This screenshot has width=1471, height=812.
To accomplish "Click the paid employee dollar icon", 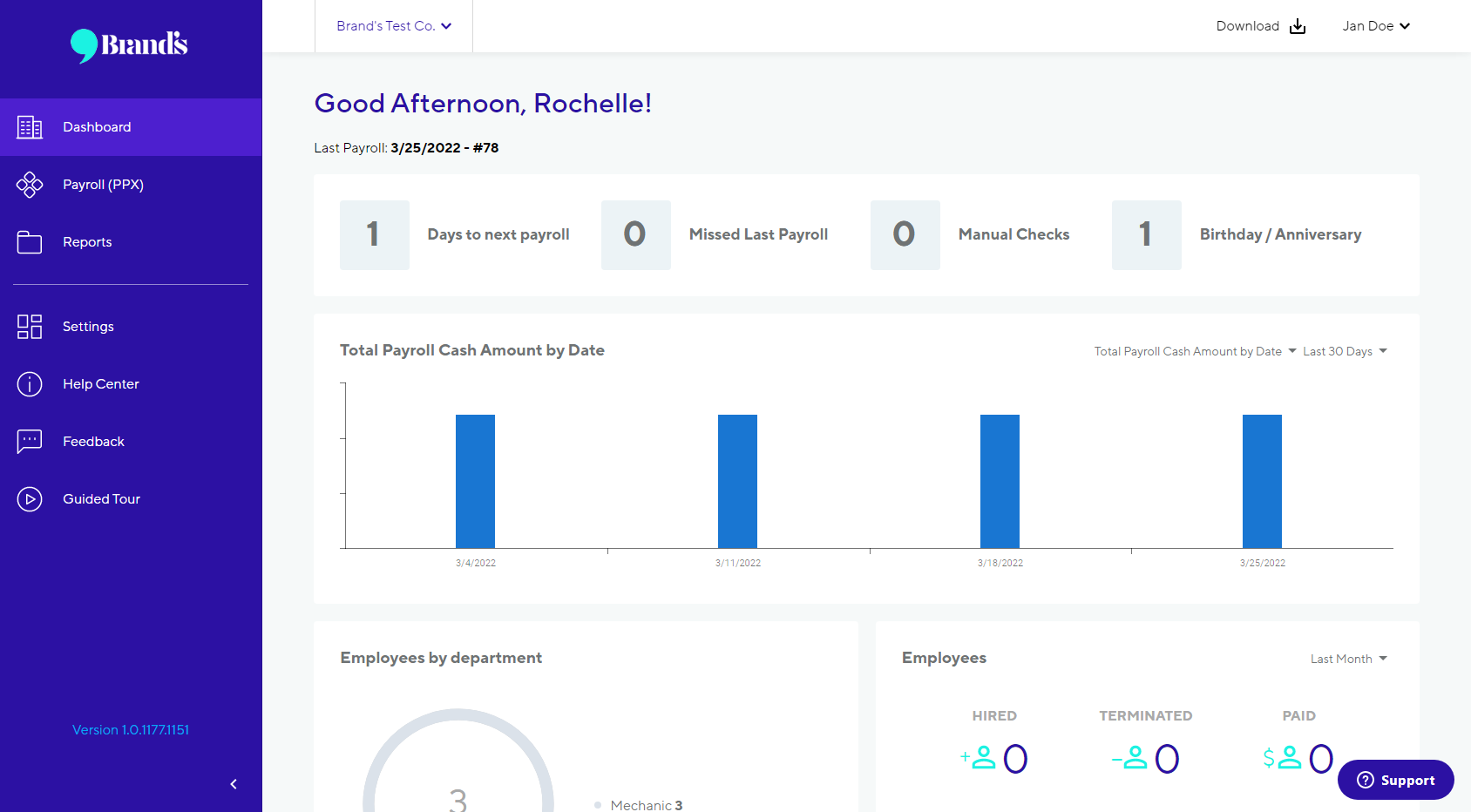I will tap(1282, 758).
